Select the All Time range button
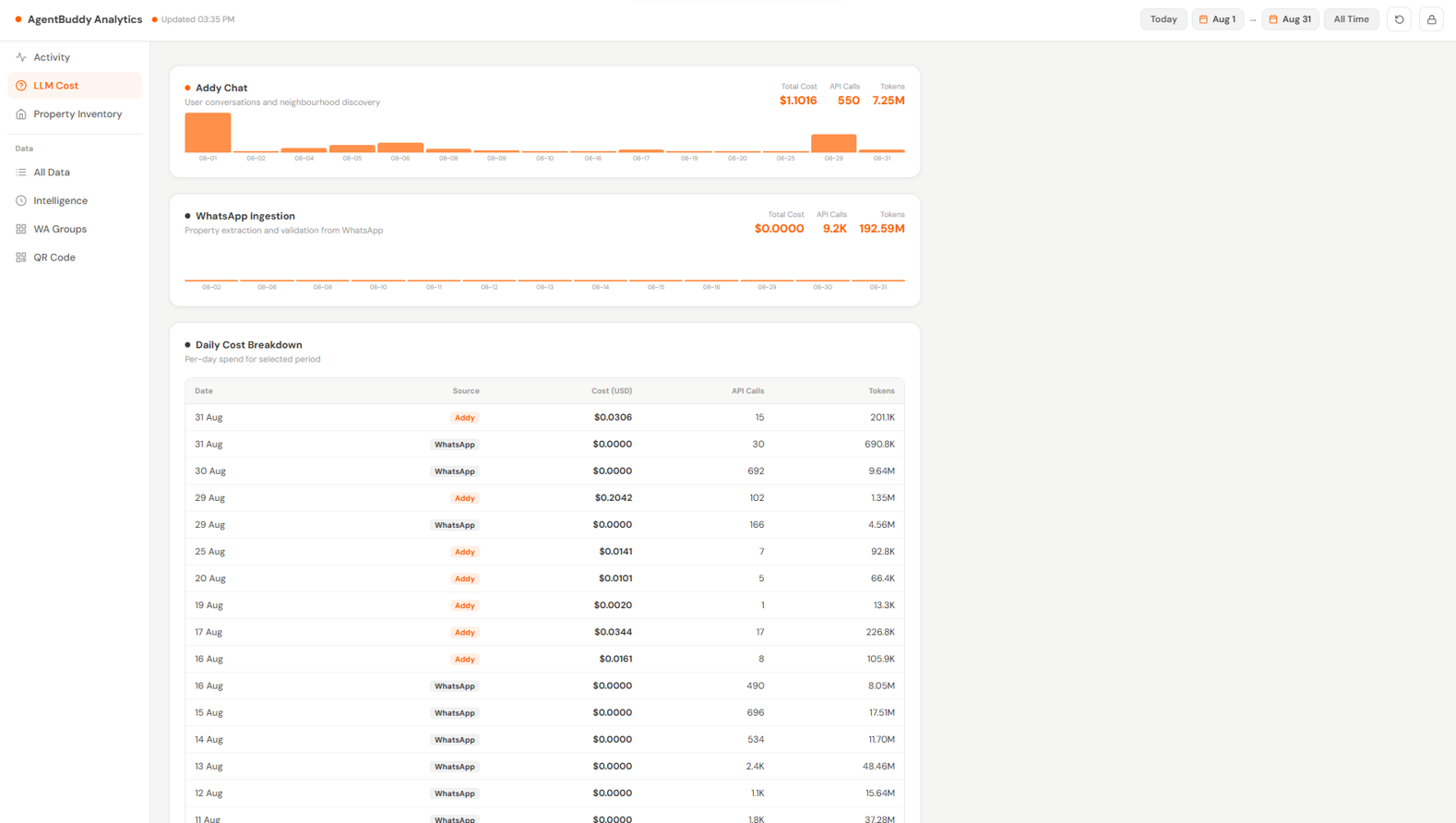This screenshot has height=823, width=1456. pyautogui.click(x=1351, y=19)
